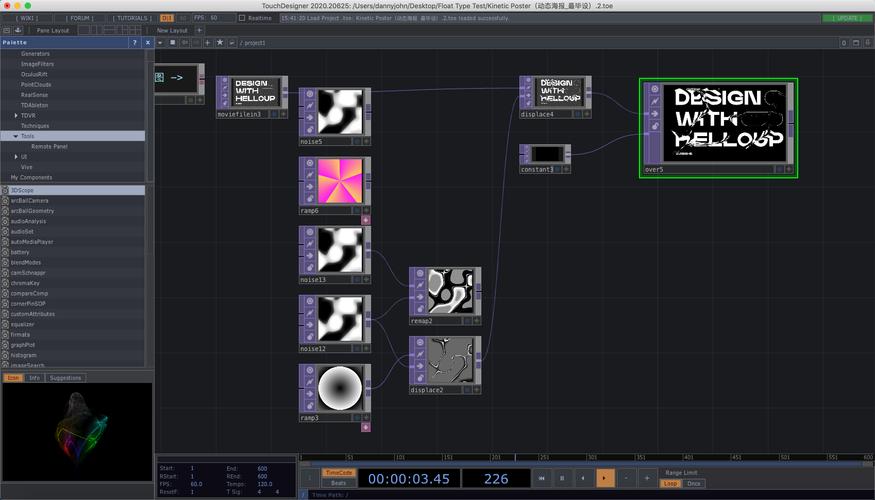Click the Pane Layout label button
875x500 pixels.
(52, 30)
